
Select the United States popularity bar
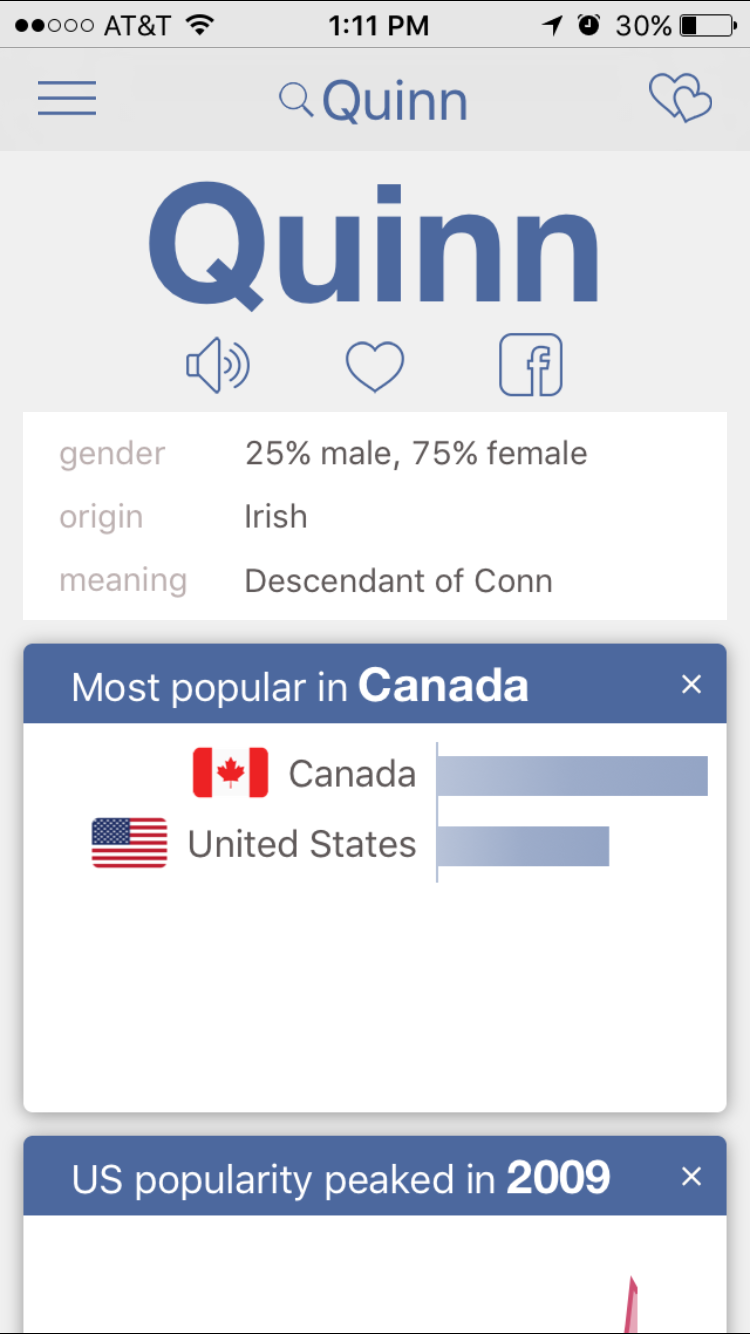(x=523, y=846)
